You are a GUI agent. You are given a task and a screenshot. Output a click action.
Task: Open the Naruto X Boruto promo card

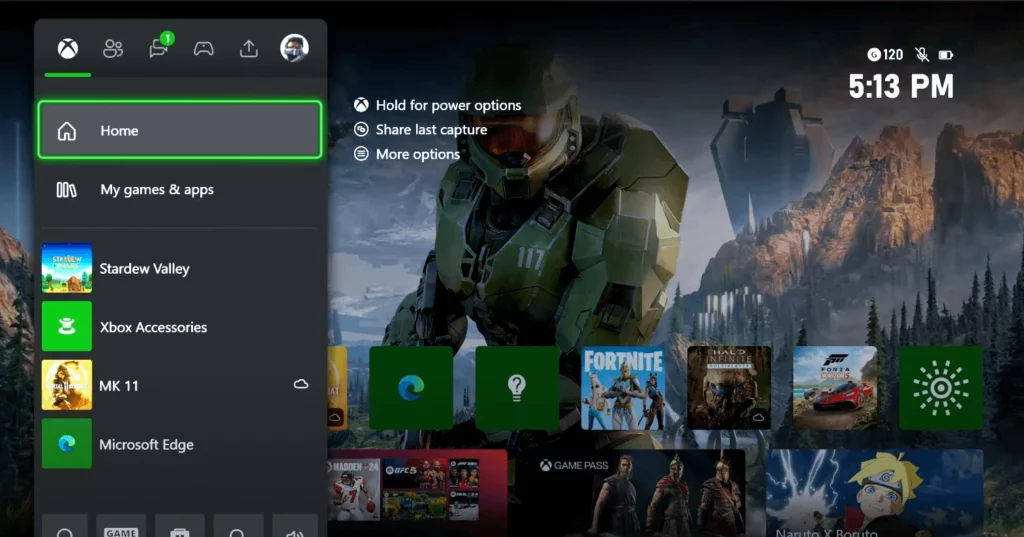click(x=874, y=493)
